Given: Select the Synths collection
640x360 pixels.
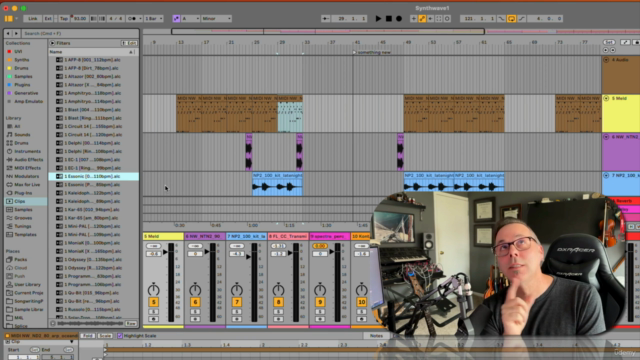Looking at the screenshot, I should point(21,60).
